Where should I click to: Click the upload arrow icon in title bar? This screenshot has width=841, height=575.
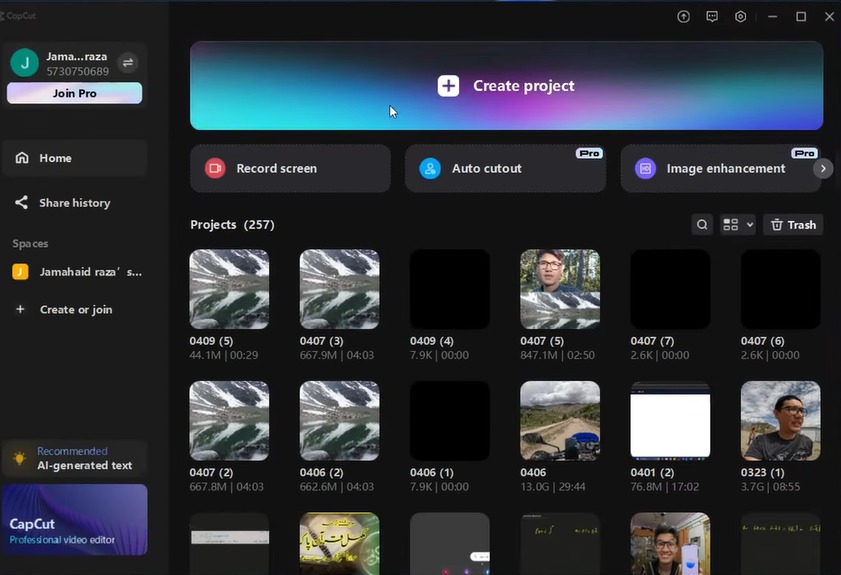[683, 17]
